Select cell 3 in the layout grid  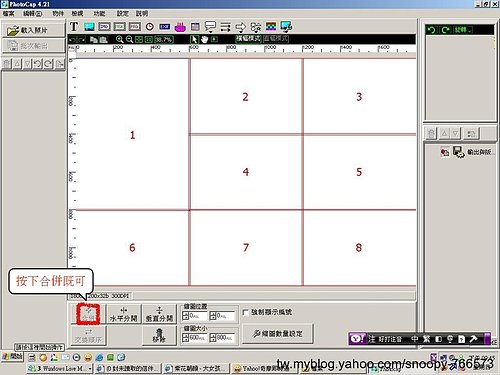[359, 97]
